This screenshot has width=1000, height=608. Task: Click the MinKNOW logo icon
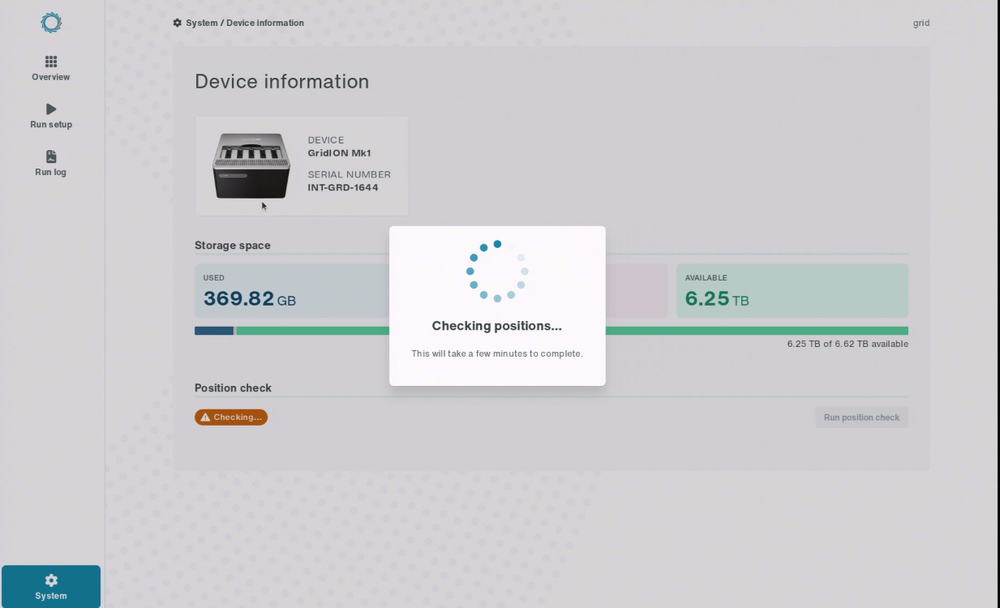click(51, 23)
